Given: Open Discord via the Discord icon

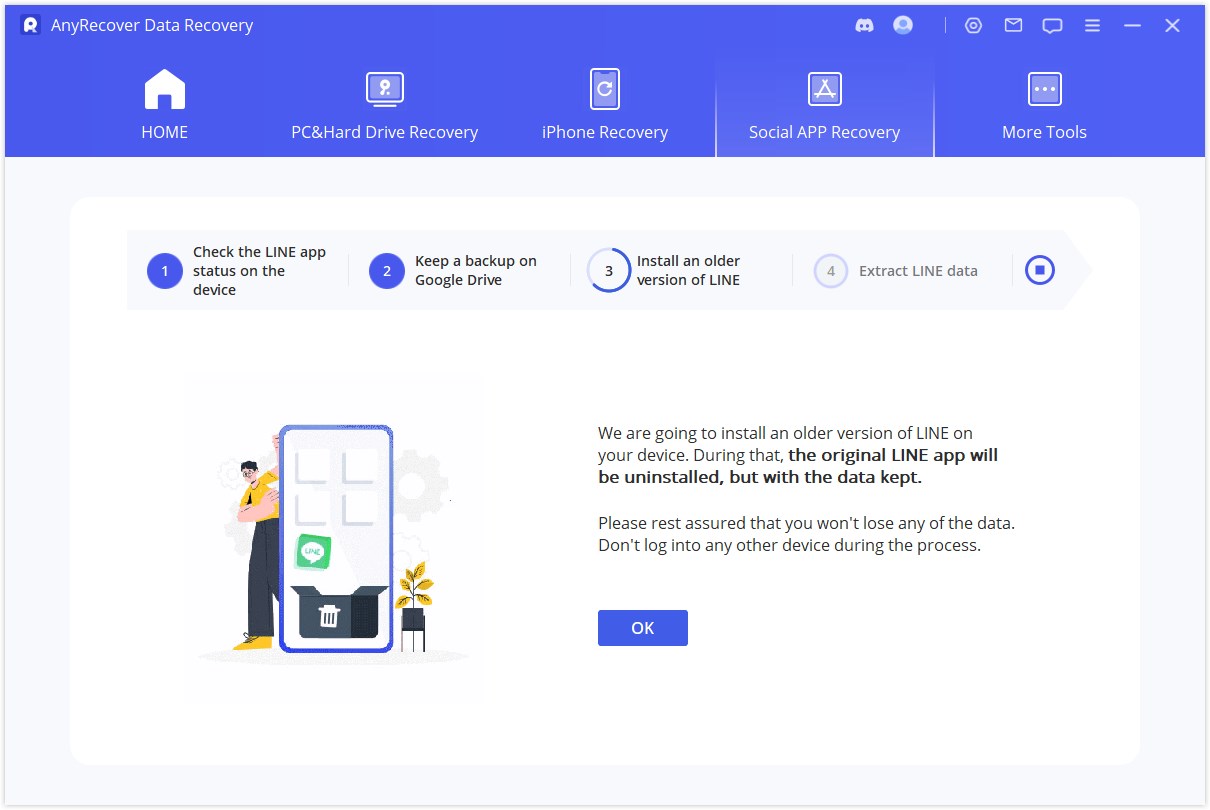Looking at the screenshot, I should (864, 25).
